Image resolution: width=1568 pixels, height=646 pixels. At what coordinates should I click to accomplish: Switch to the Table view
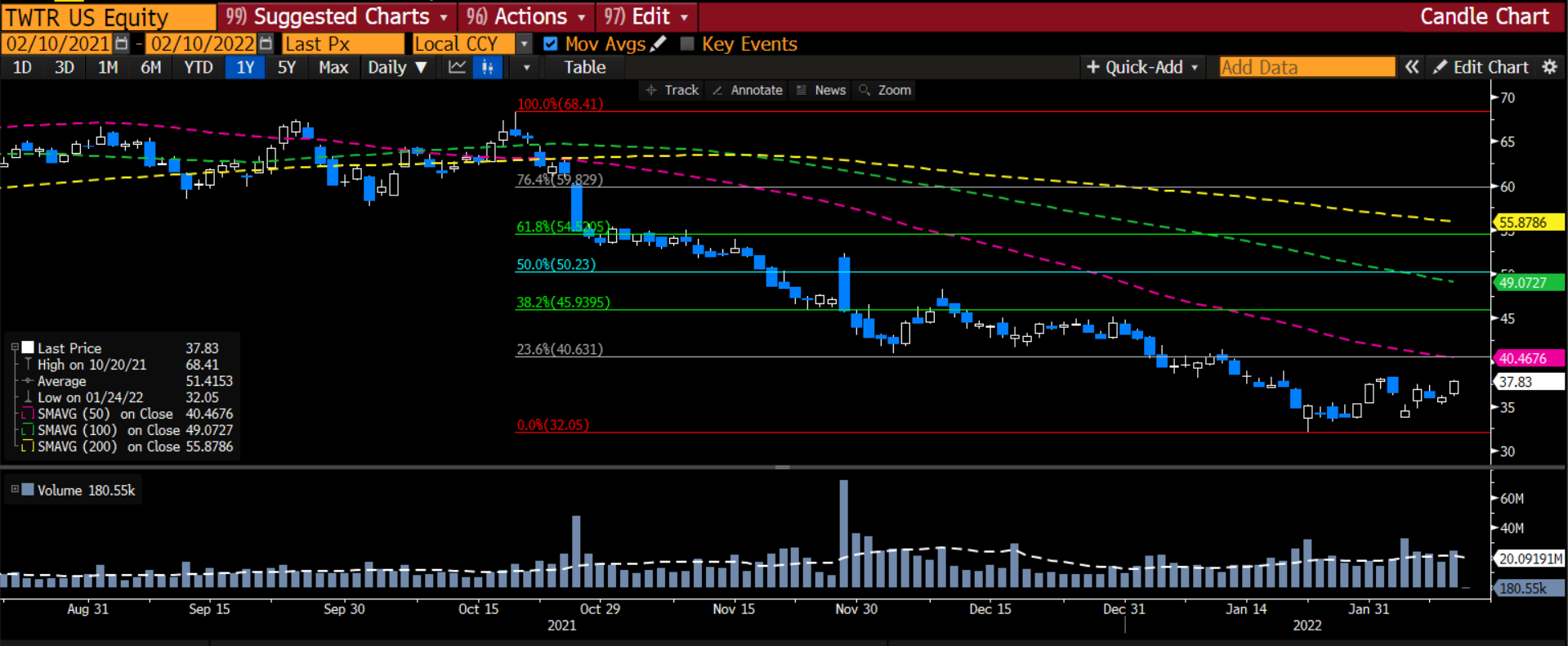click(585, 67)
